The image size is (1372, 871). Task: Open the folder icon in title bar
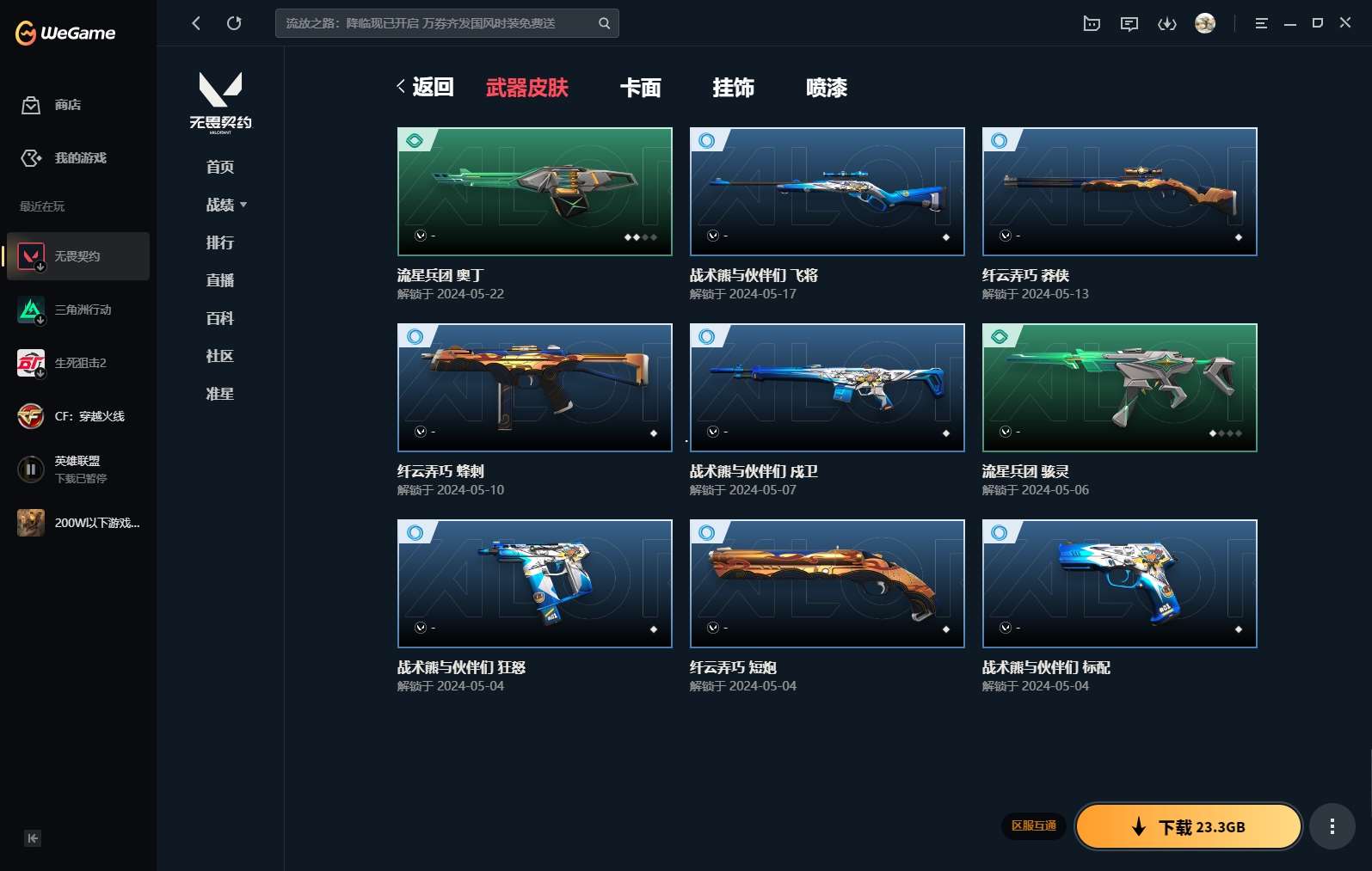pos(1092,24)
